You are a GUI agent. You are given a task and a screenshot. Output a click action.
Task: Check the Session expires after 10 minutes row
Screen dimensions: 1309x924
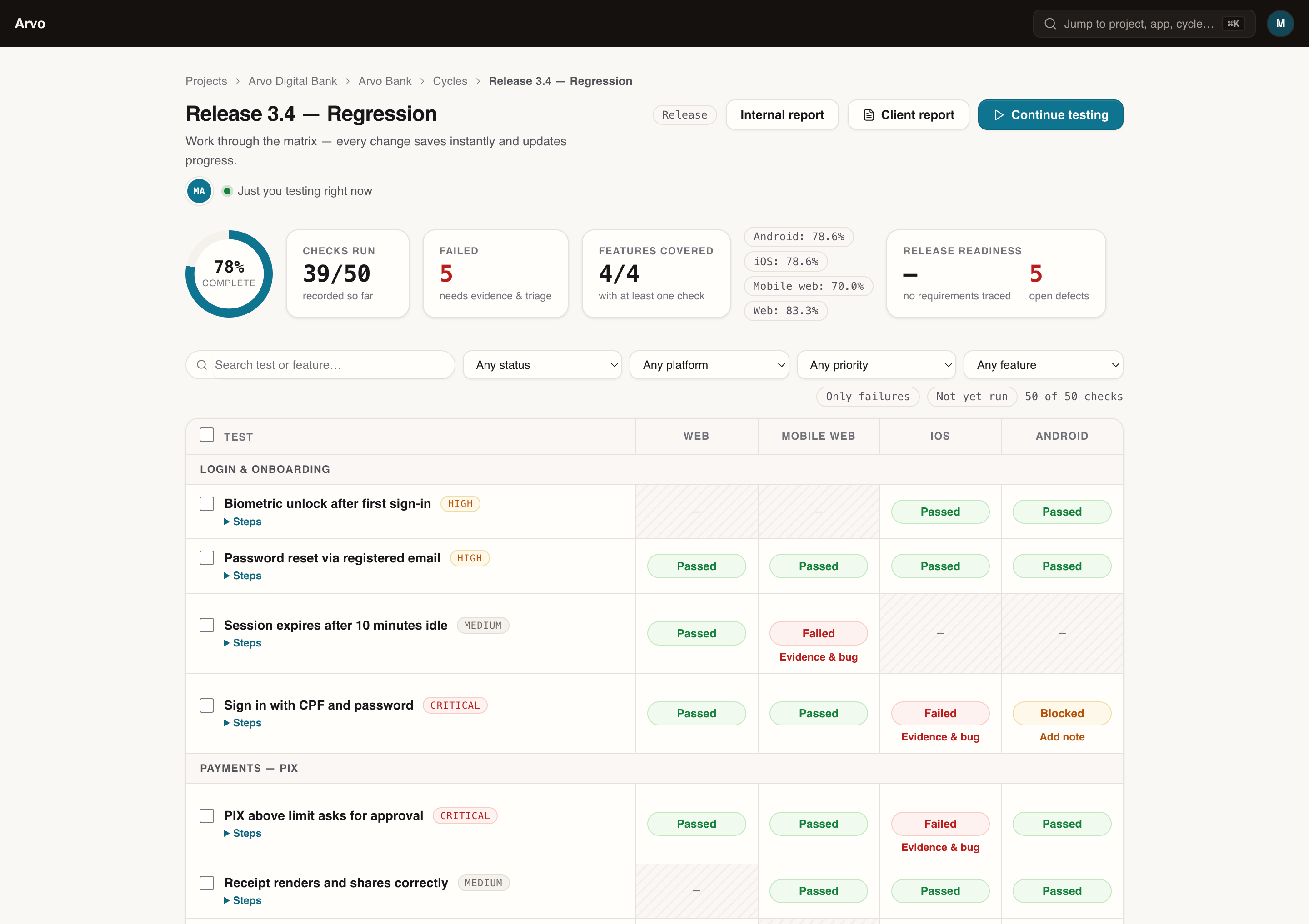(x=207, y=625)
